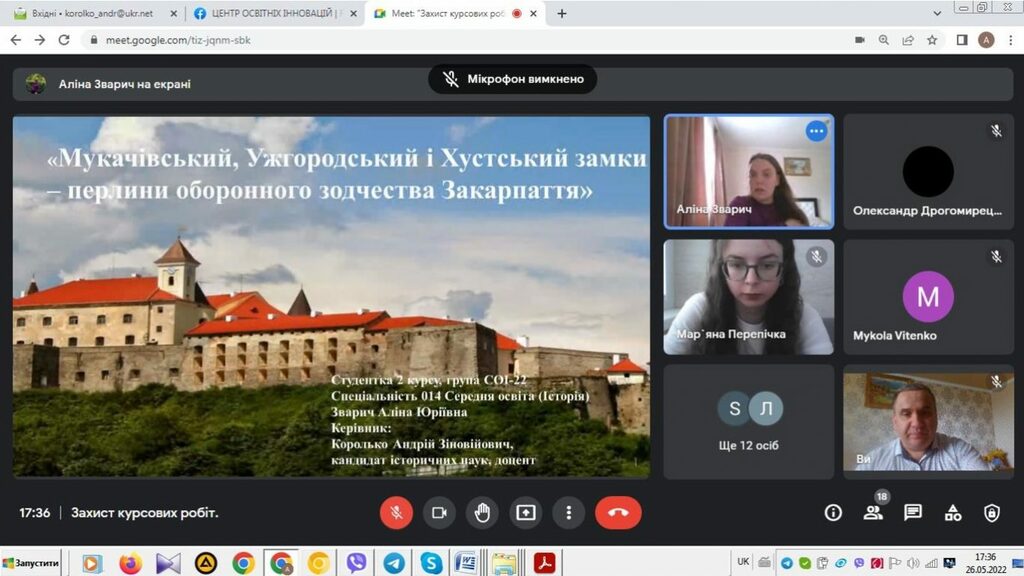Bookmark this page with the star icon
This screenshot has height=576, width=1024.
point(932,40)
